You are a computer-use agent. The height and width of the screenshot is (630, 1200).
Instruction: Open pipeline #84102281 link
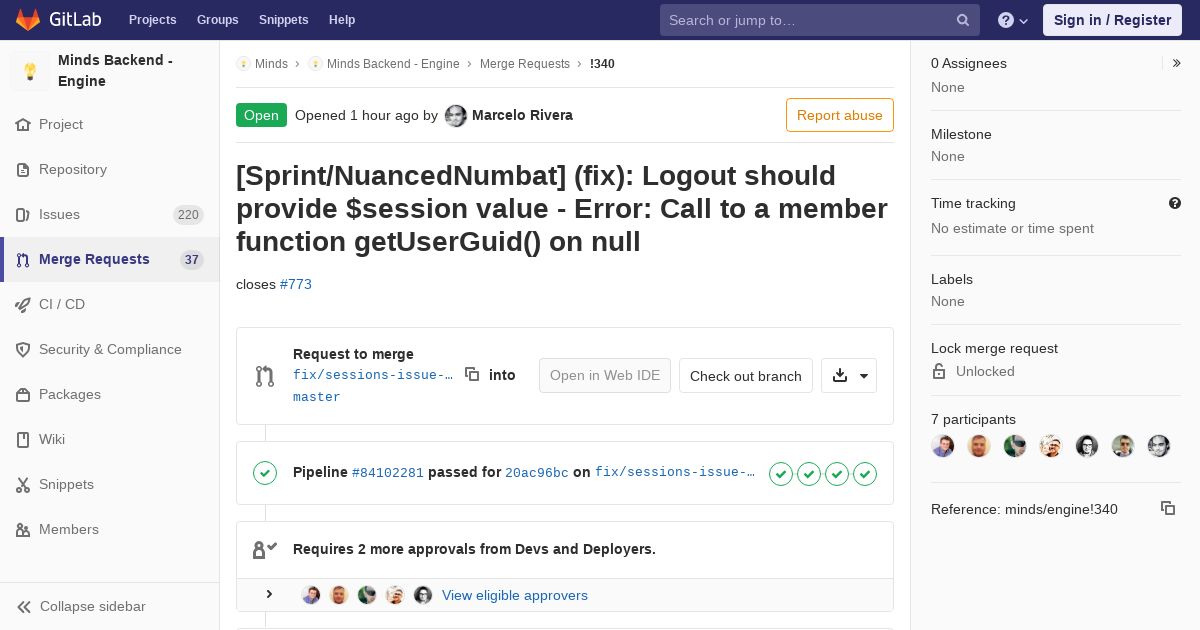tap(388, 473)
